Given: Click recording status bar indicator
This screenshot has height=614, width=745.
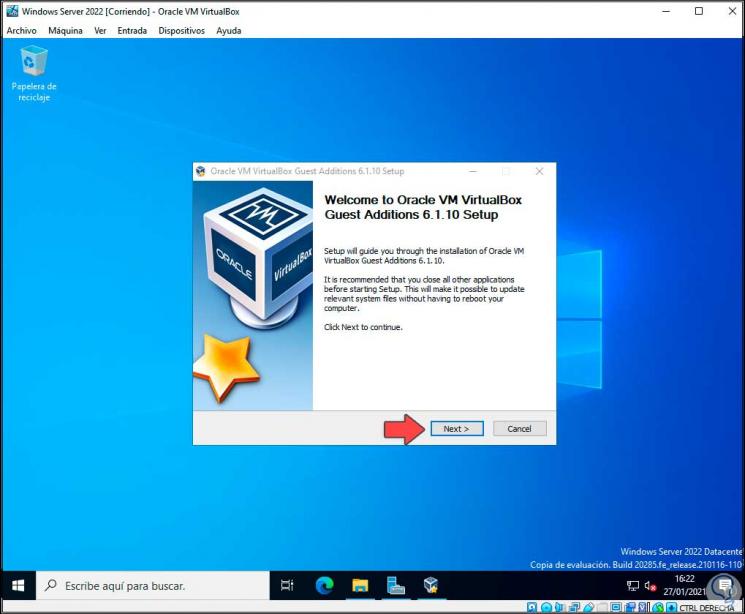Looking at the screenshot, I should pos(630,607).
